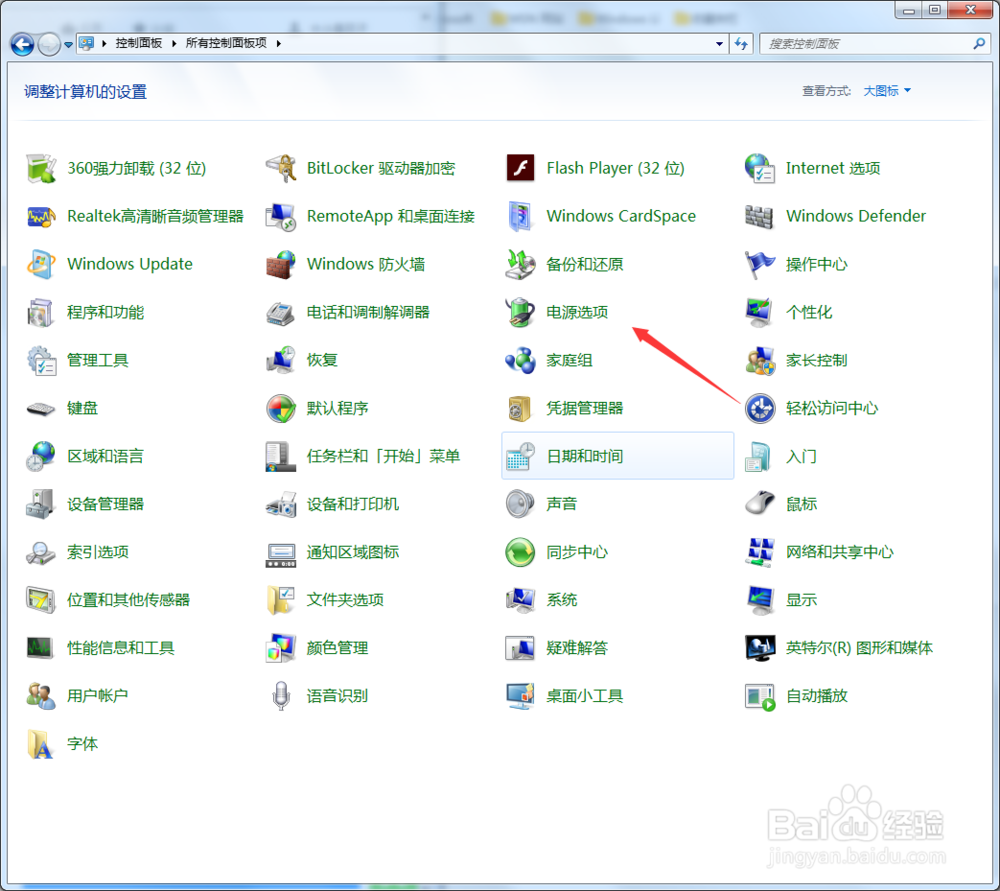Open 个性化 icon
The height and width of the screenshot is (891, 1000).
[760, 313]
